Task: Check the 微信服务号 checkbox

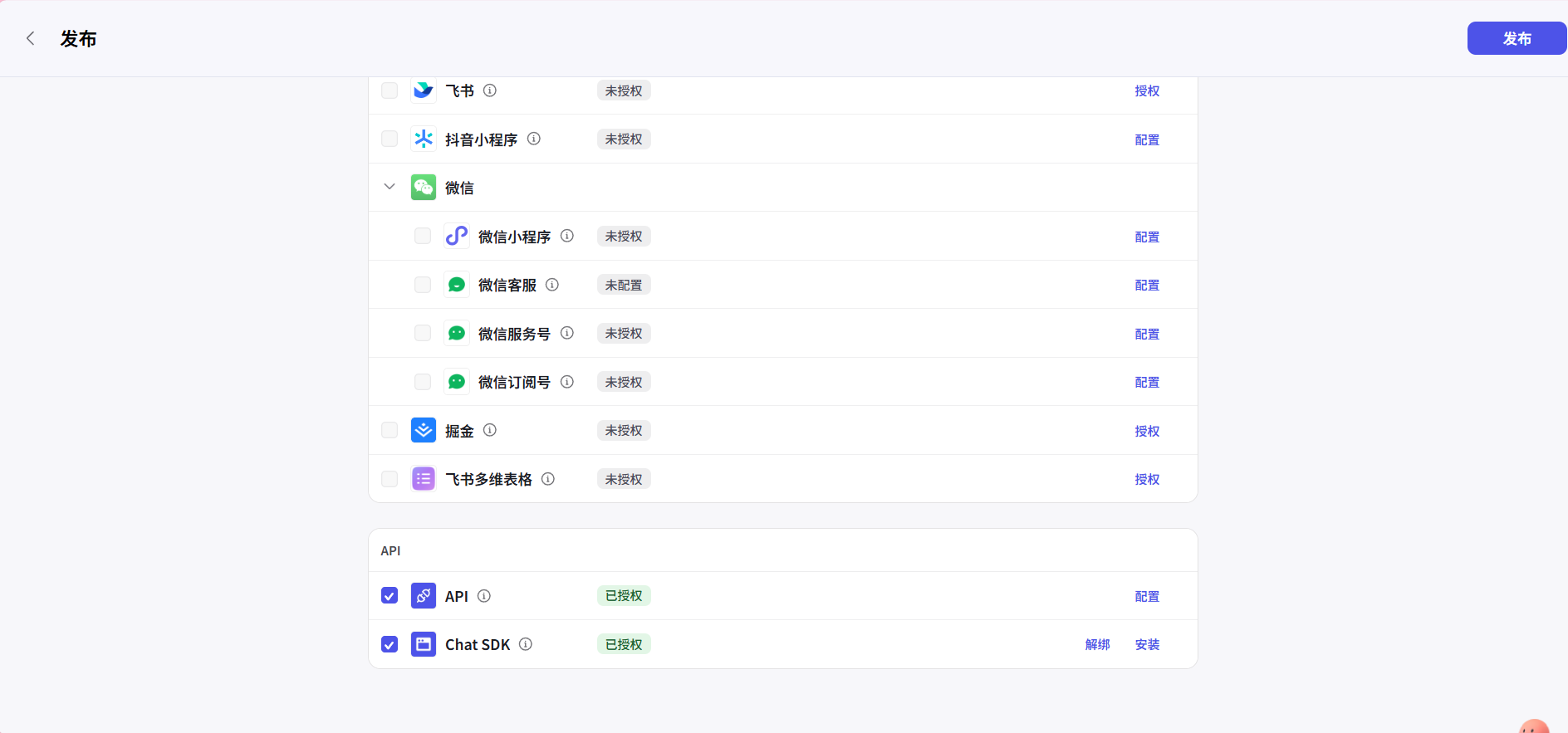Action: 423,333
